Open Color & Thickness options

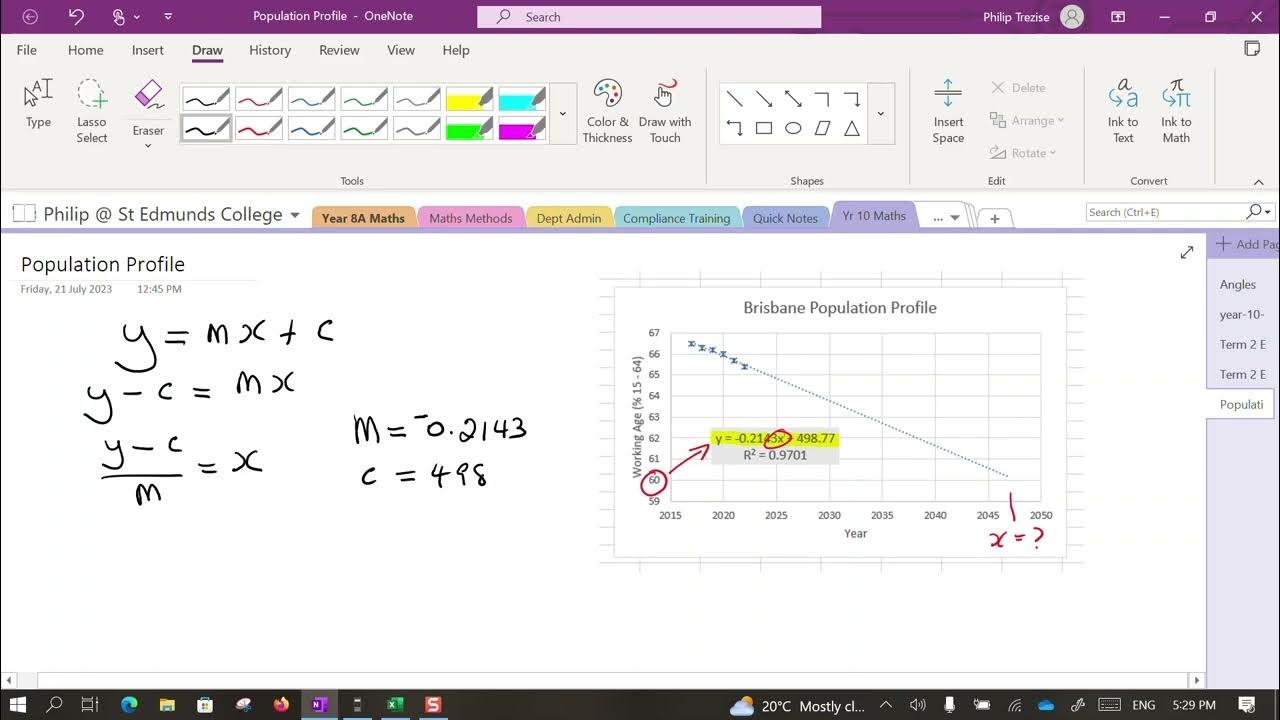[607, 110]
